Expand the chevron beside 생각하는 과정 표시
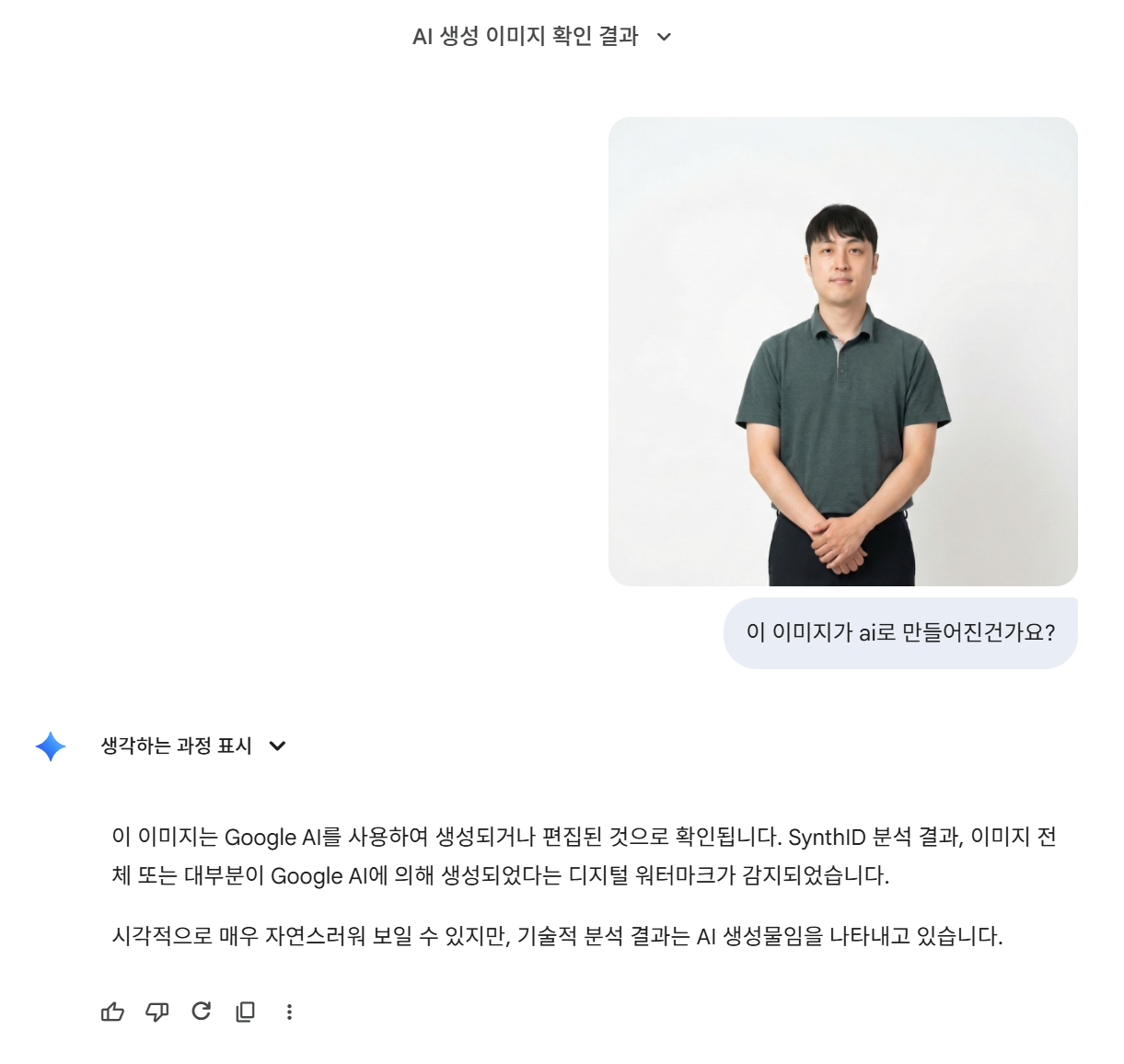The width and height of the screenshot is (1124, 1064). [277, 746]
